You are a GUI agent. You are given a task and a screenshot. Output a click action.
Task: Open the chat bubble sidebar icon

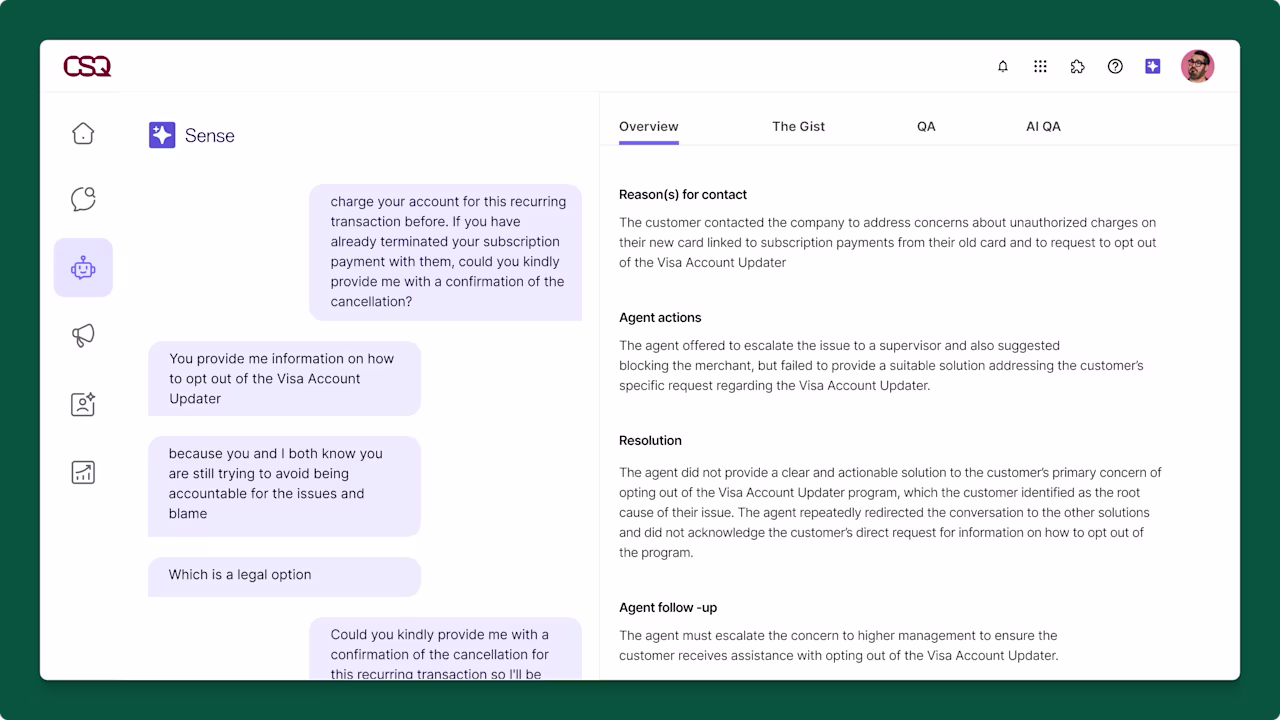click(83, 199)
